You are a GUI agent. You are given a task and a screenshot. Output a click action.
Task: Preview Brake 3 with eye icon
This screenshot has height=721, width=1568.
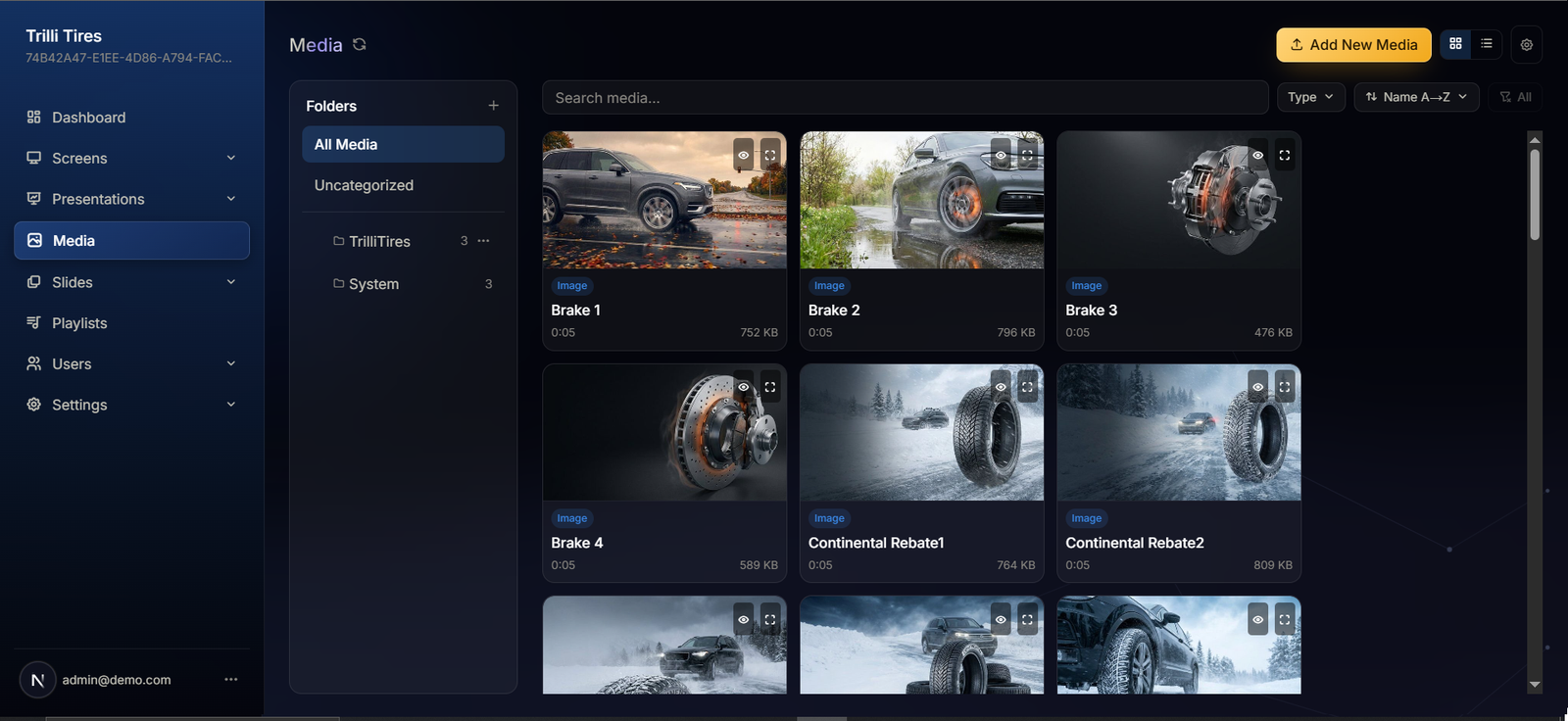(1258, 155)
